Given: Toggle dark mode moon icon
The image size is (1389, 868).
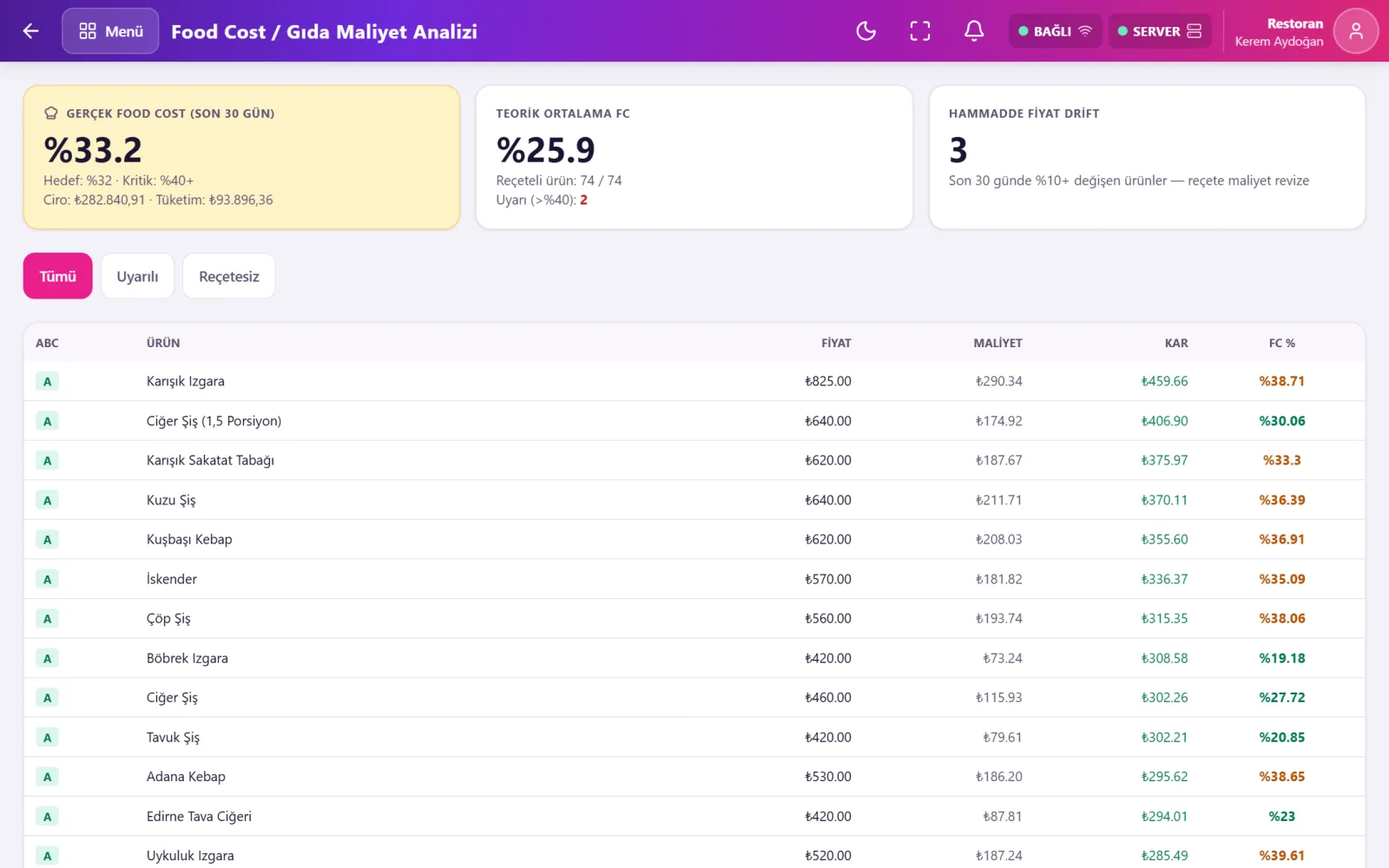Looking at the screenshot, I should [x=866, y=31].
